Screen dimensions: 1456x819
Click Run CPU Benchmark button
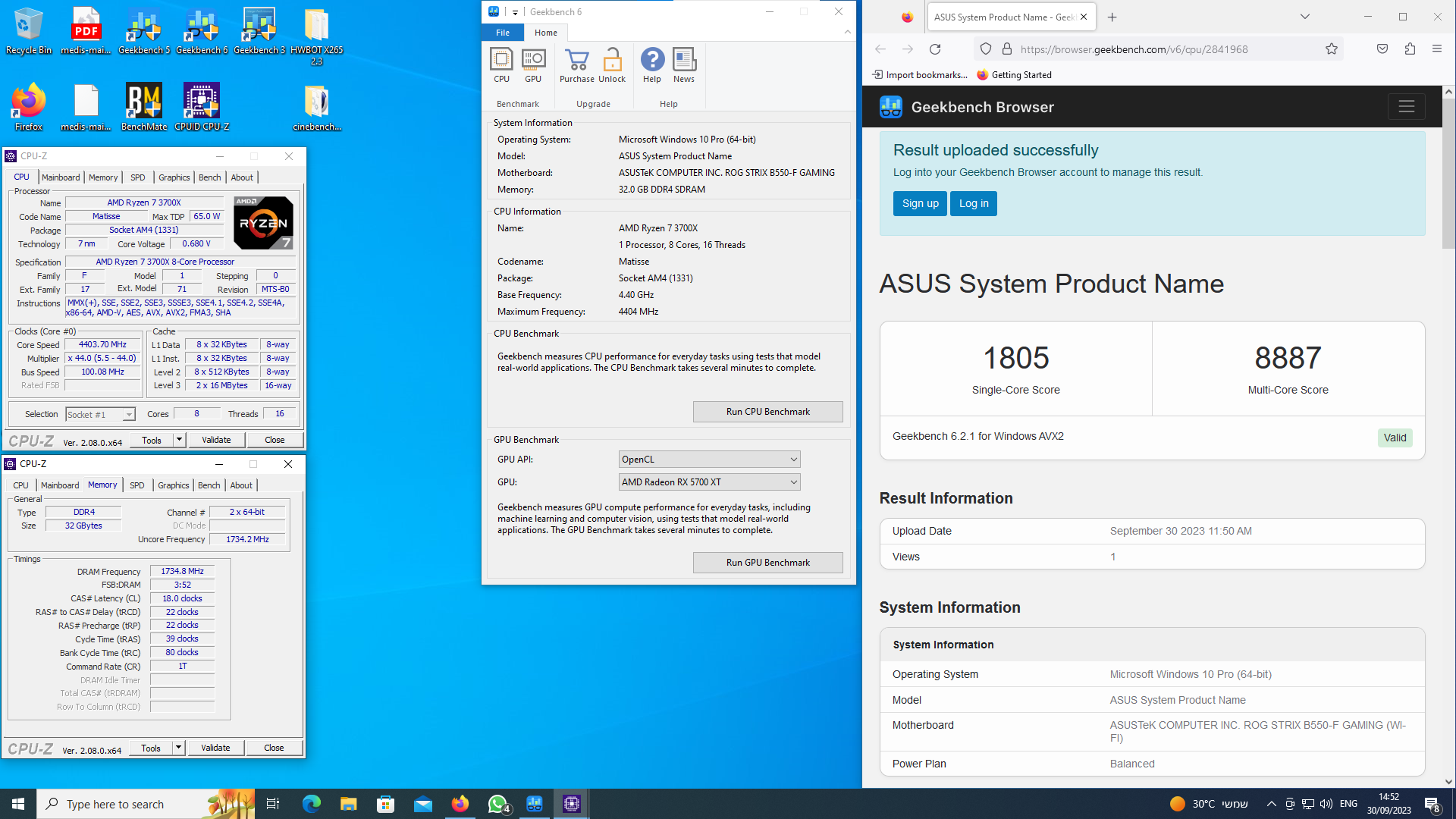click(x=767, y=412)
